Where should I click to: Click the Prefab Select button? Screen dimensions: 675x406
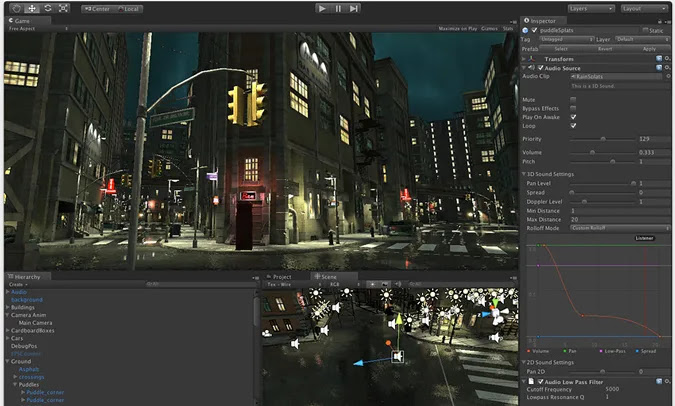point(561,49)
